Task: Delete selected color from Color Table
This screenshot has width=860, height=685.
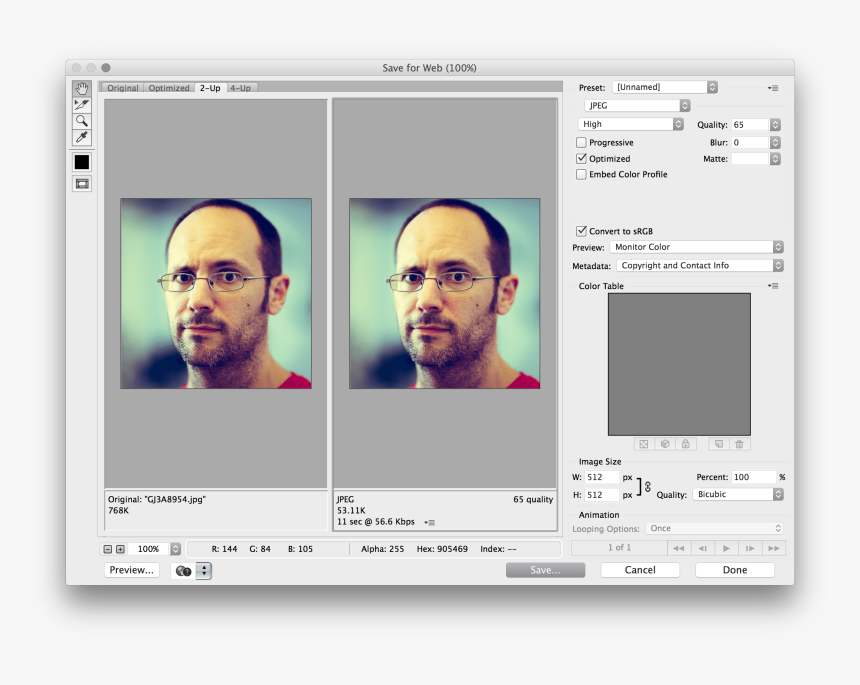Action: coord(740,444)
